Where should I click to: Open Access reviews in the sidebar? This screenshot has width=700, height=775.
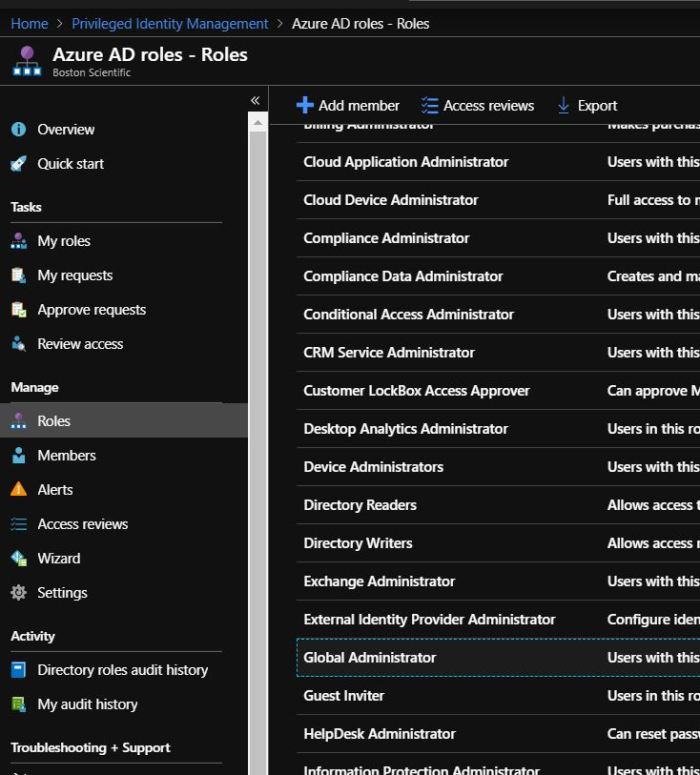tap(82, 524)
